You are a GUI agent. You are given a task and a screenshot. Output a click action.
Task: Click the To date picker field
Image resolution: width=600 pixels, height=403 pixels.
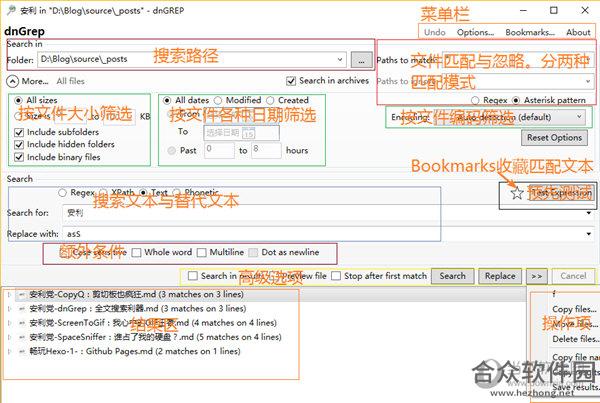click(x=241, y=133)
